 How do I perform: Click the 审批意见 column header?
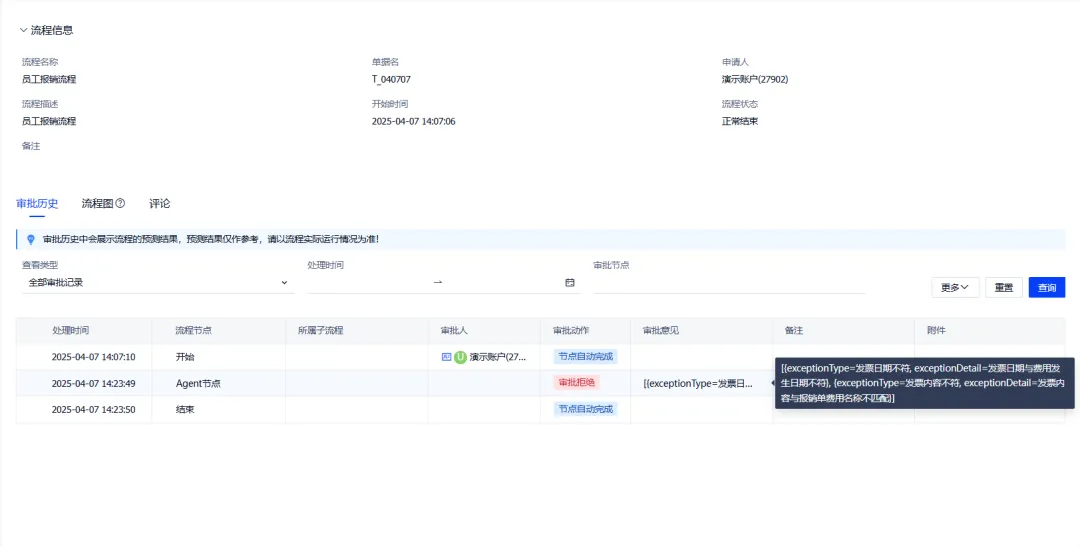[x=661, y=330]
